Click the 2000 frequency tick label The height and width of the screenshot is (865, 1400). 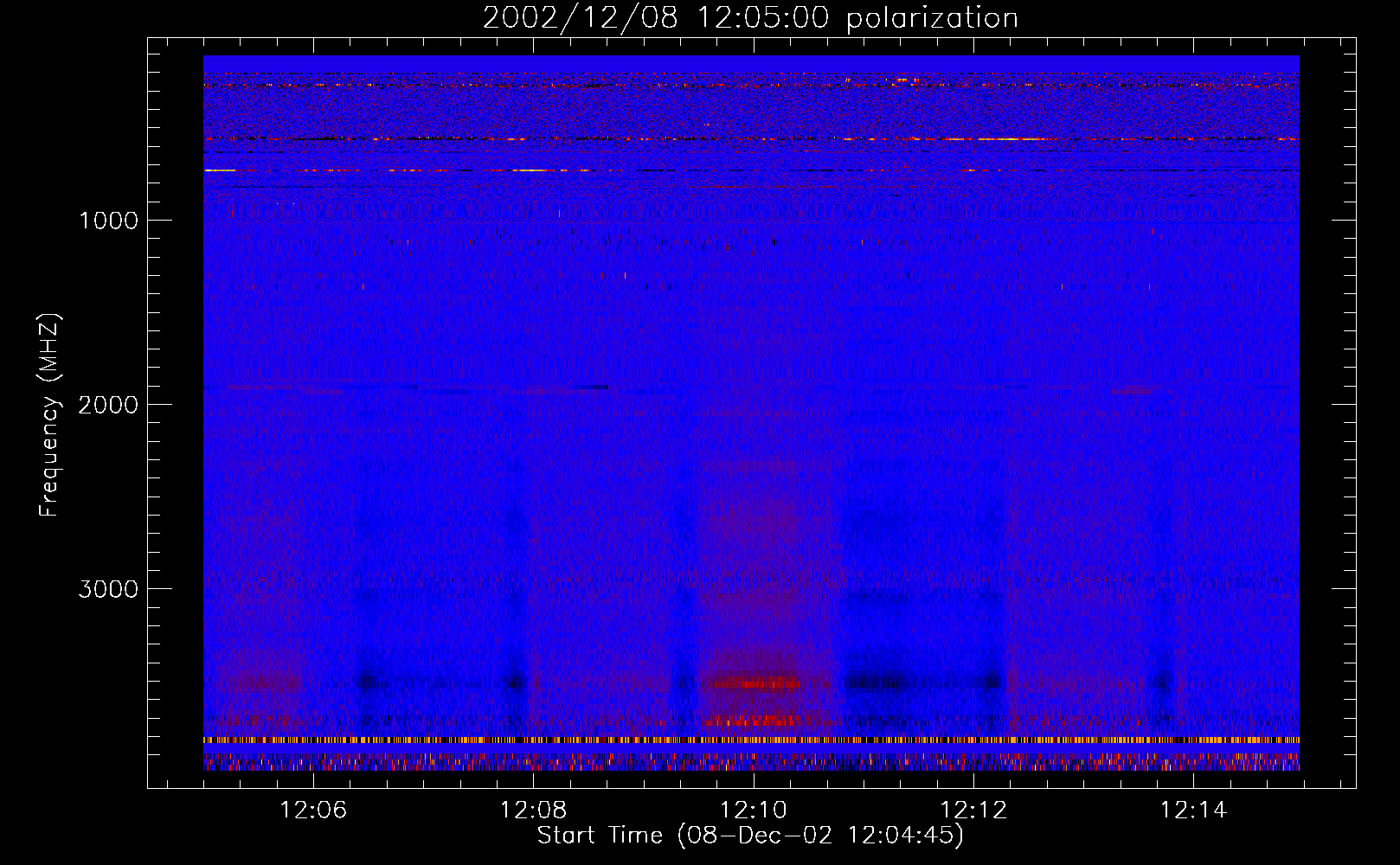[x=108, y=404]
